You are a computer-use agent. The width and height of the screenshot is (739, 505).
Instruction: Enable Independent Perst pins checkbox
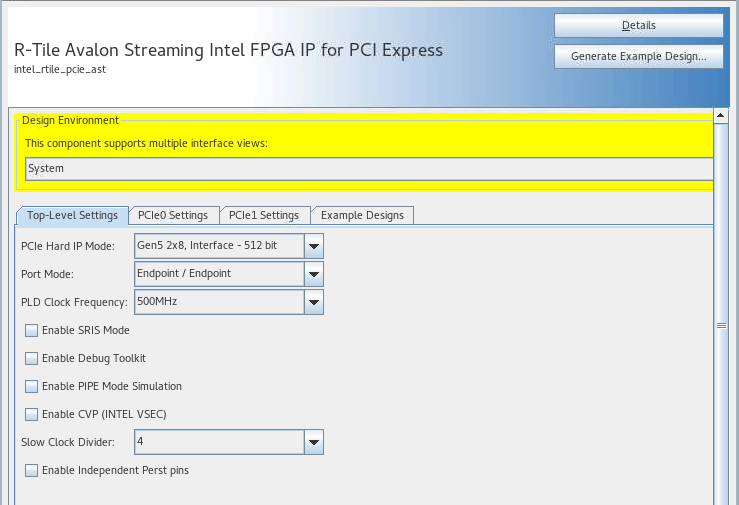32,470
